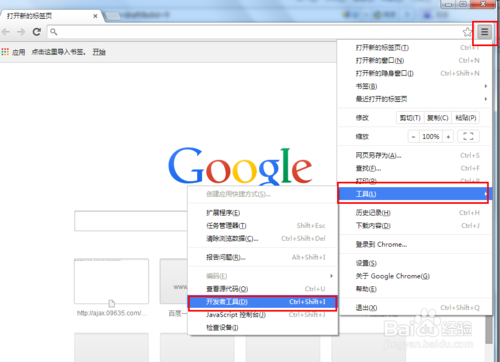Open the Chrome hamburger menu button
This screenshot has height=362, width=500.
(x=484, y=32)
